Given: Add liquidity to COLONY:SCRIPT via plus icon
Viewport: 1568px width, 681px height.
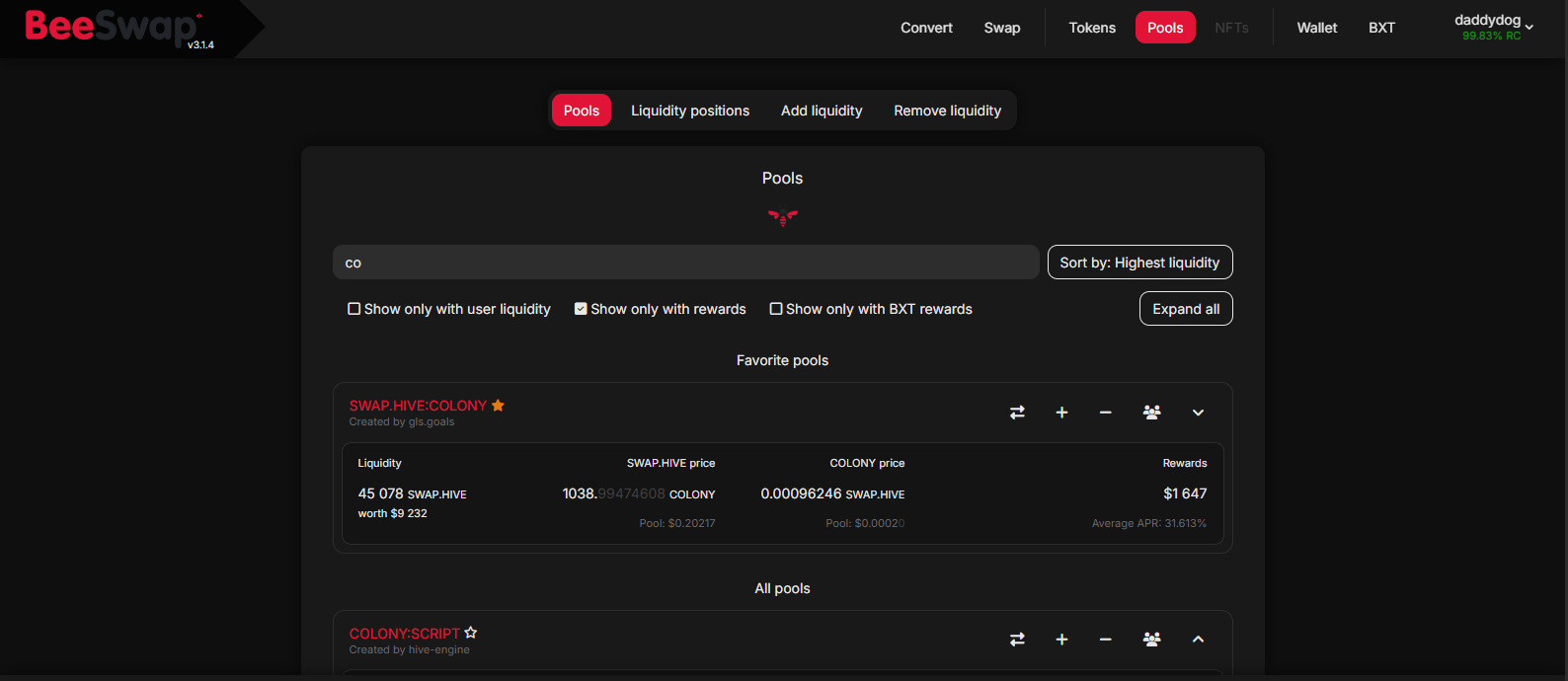Looking at the screenshot, I should coord(1061,640).
